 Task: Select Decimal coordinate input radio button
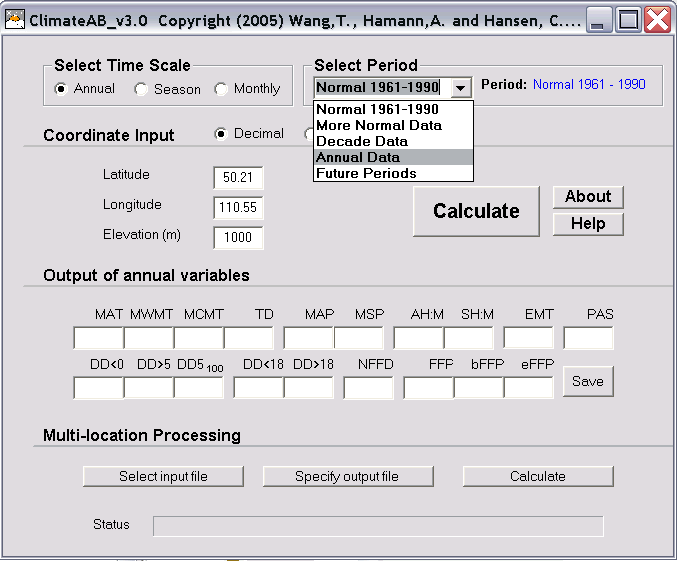tap(221, 134)
